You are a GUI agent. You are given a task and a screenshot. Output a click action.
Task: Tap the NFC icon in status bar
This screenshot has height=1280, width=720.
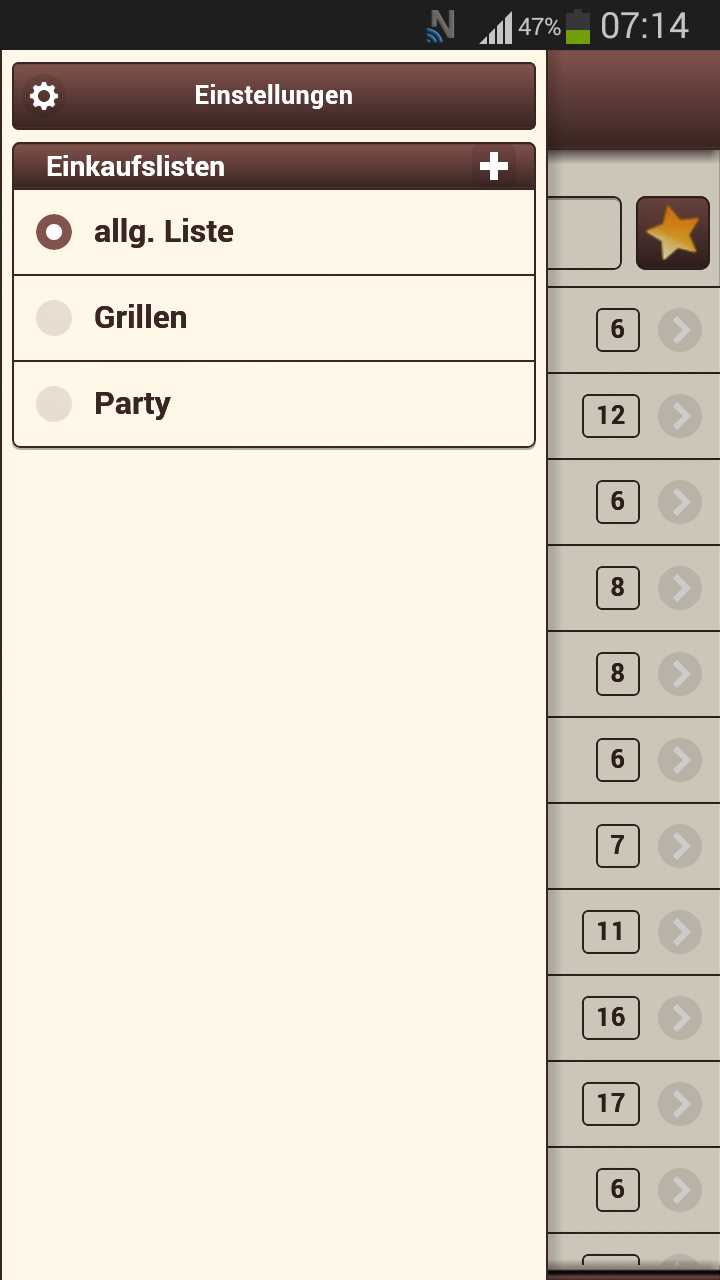point(440,25)
